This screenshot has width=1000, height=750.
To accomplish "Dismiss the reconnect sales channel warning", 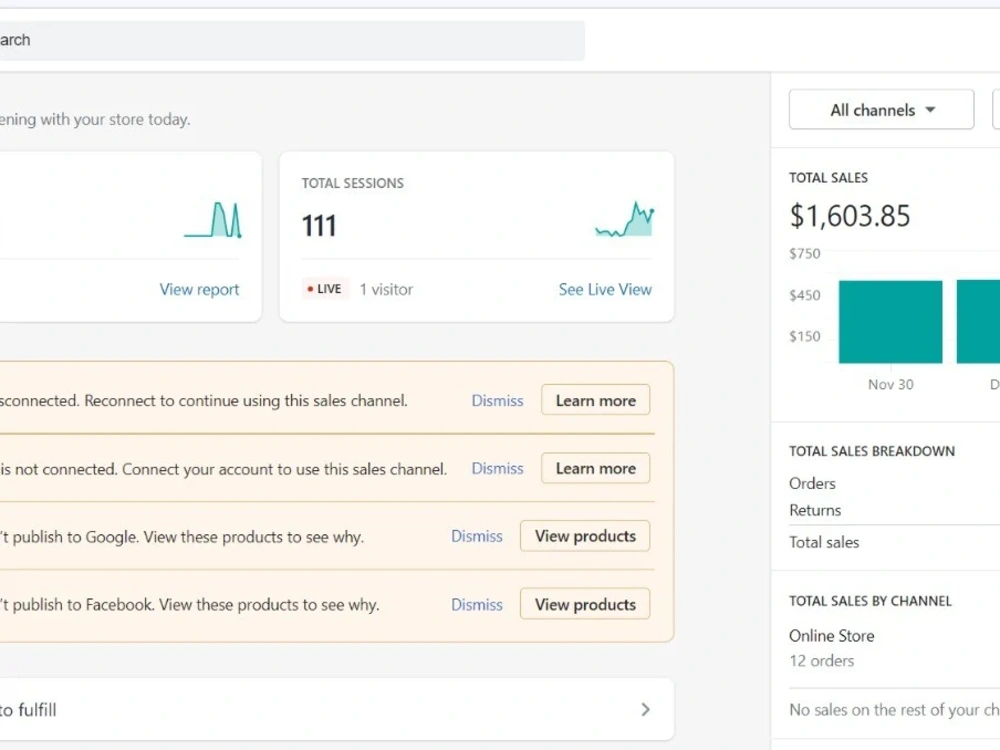I will tap(497, 401).
